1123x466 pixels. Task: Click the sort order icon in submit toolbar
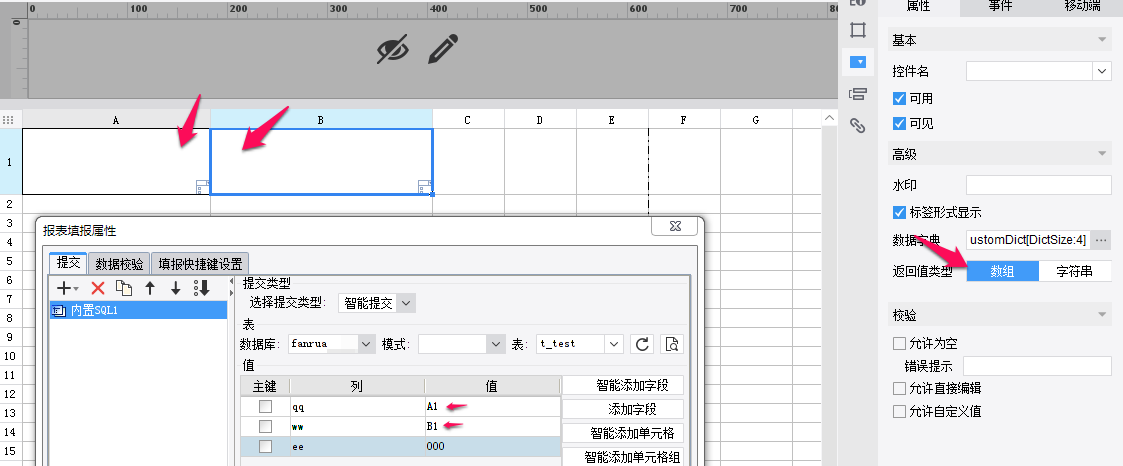pos(201,288)
